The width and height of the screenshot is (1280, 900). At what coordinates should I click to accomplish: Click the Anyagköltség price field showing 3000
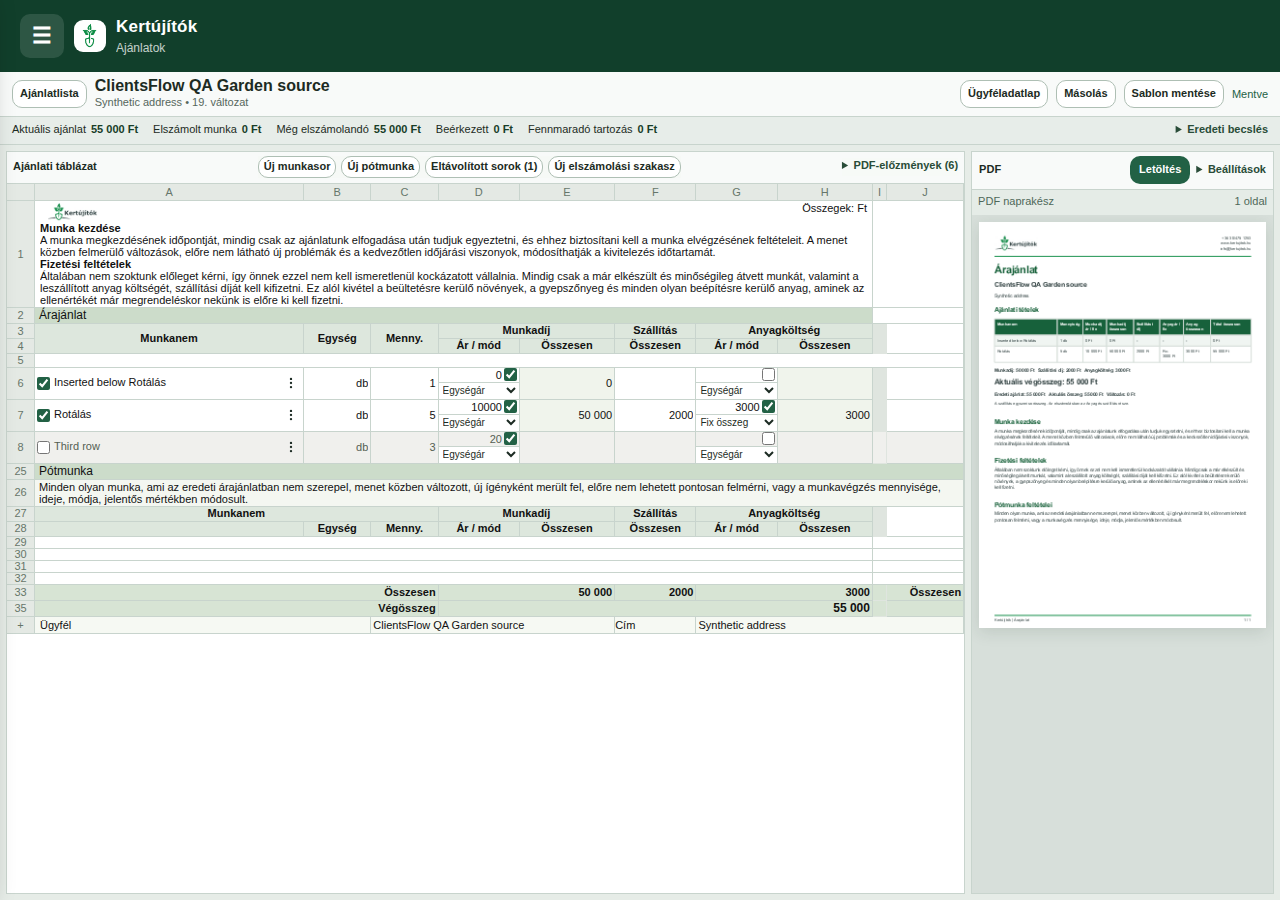coord(728,407)
